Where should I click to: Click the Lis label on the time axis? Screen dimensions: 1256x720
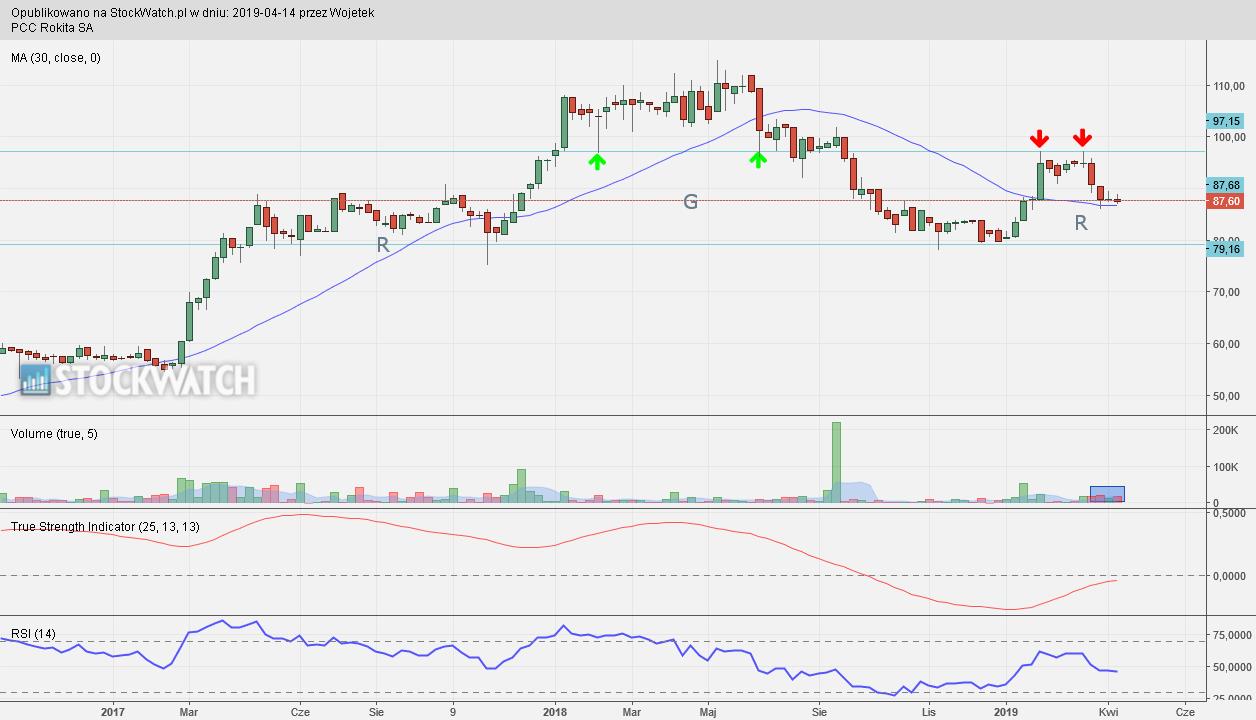(x=928, y=712)
